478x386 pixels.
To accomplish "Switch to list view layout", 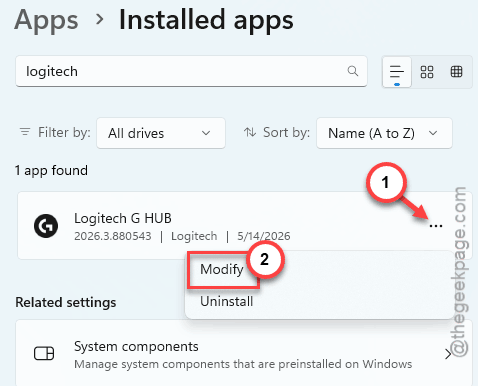I will click(x=397, y=72).
